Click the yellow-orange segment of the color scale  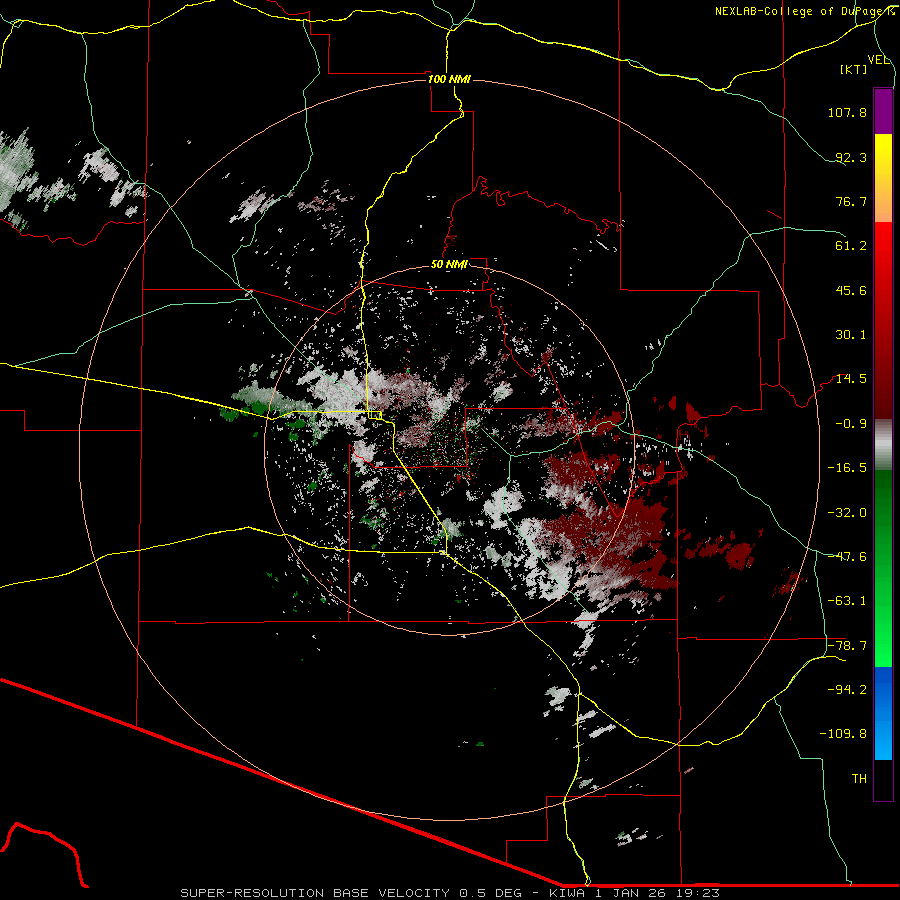click(883, 178)
